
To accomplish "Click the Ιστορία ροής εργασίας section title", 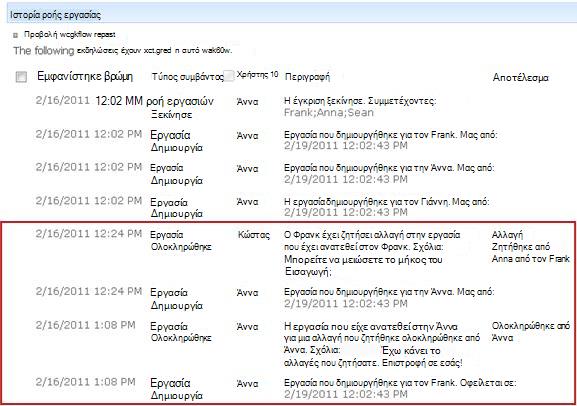I will (56, 15).
